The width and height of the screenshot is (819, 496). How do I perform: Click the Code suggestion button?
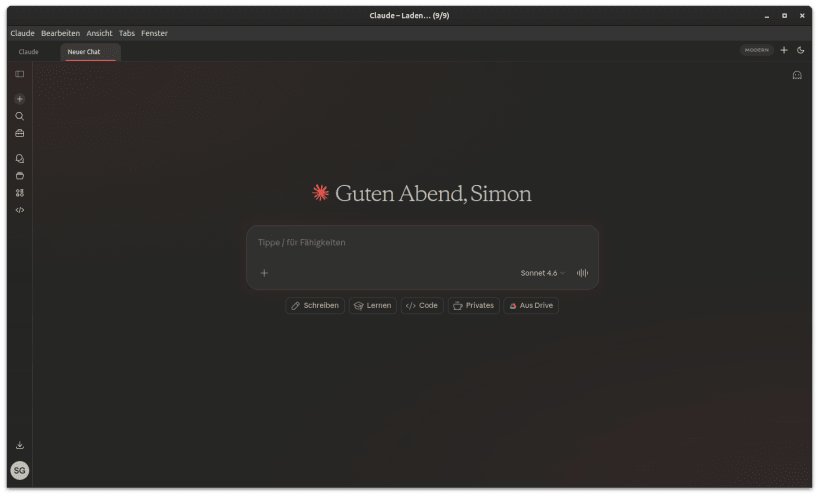coord(422,305)
